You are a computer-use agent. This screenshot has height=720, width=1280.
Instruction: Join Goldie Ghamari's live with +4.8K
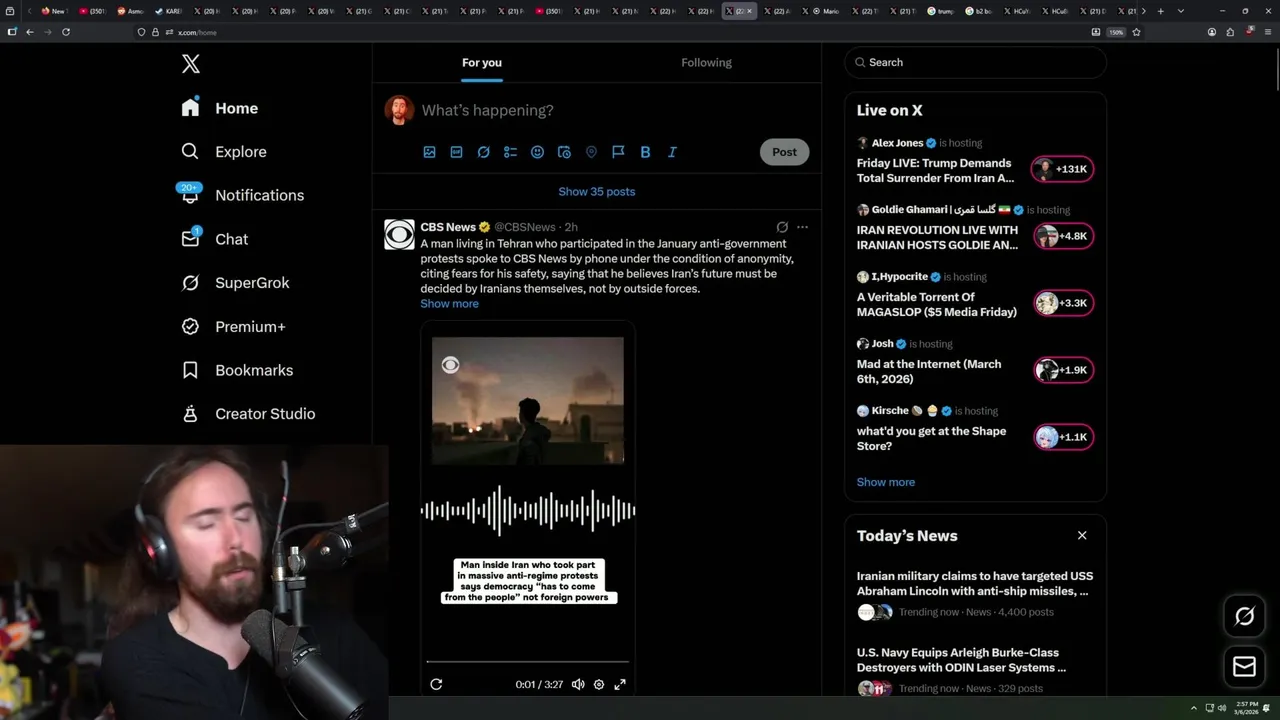pyautogui.click(x=1063, y=236)
